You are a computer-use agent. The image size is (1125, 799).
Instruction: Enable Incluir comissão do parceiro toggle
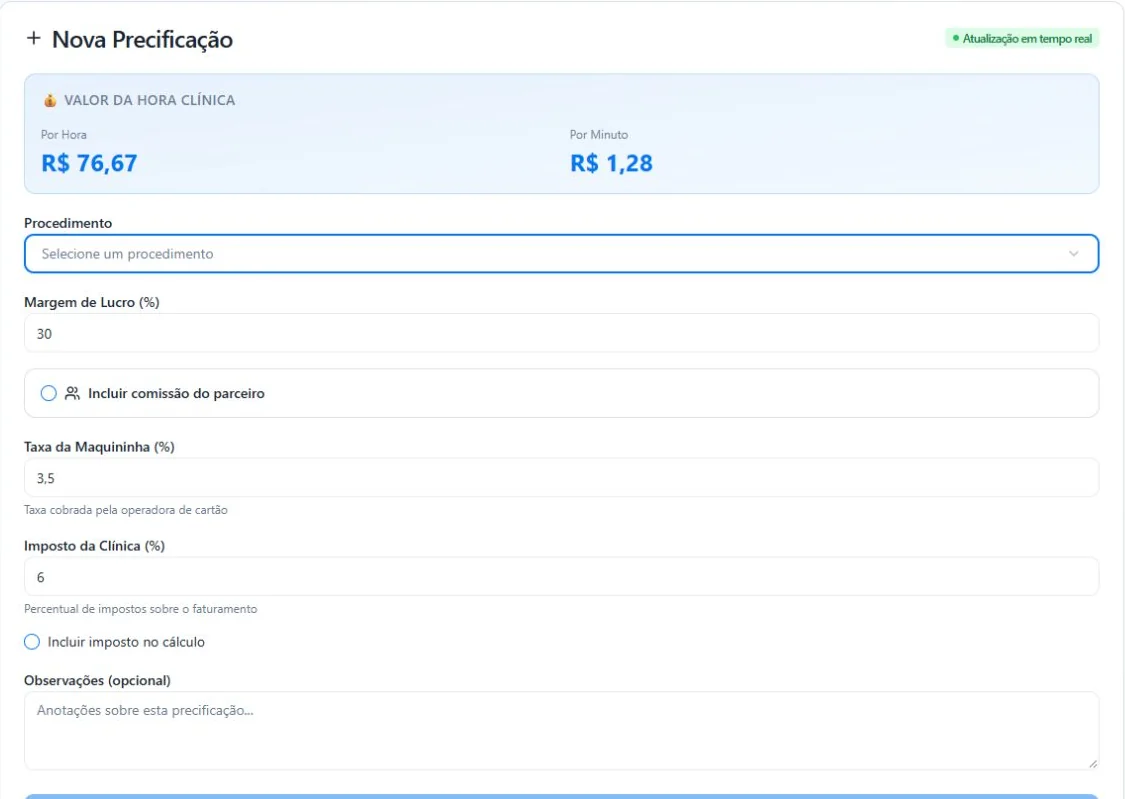tap(48, 393)
